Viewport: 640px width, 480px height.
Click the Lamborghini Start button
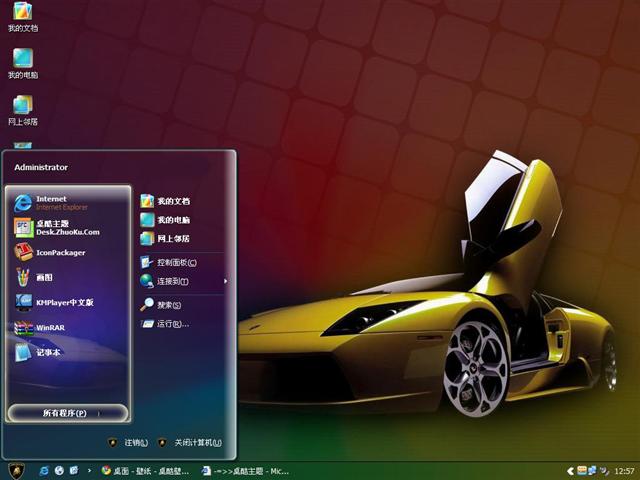click(16, 470)
